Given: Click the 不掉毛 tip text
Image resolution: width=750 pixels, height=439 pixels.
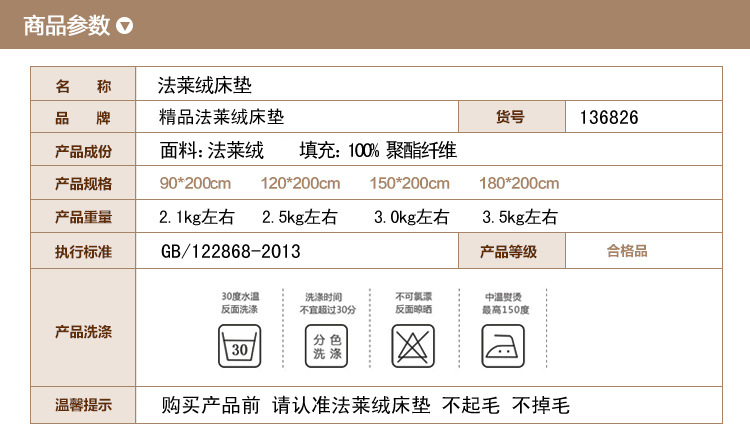Looking at the screenshot, I should [541, 406].
